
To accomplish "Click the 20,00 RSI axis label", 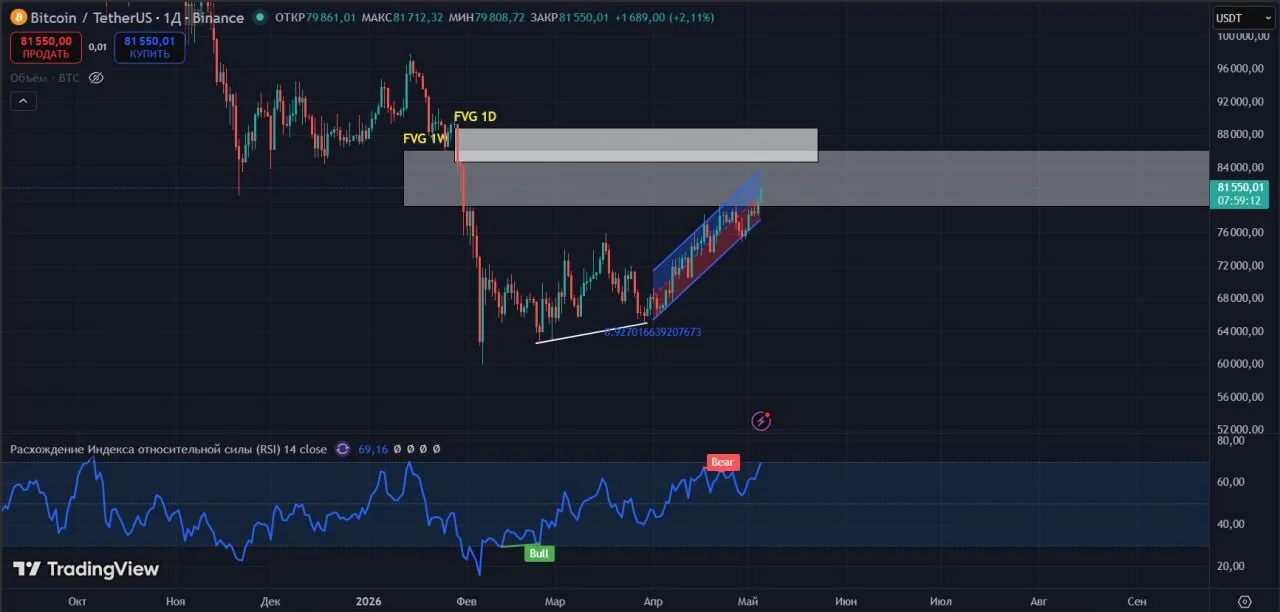I will [1231, 566].
